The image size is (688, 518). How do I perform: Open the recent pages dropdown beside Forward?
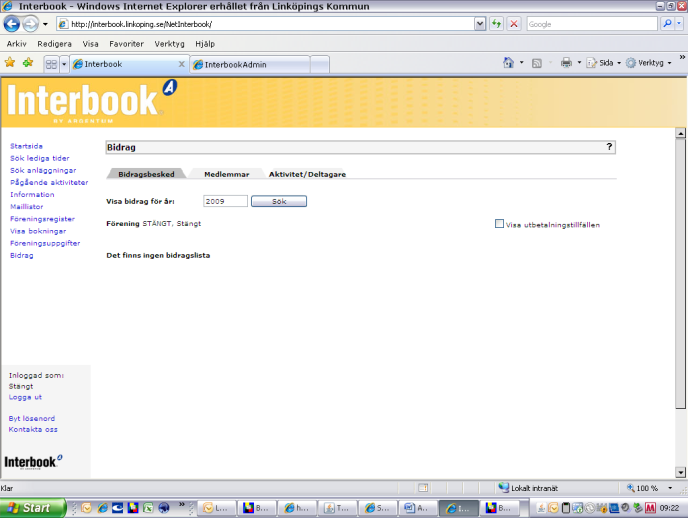[x=45, y=24]
